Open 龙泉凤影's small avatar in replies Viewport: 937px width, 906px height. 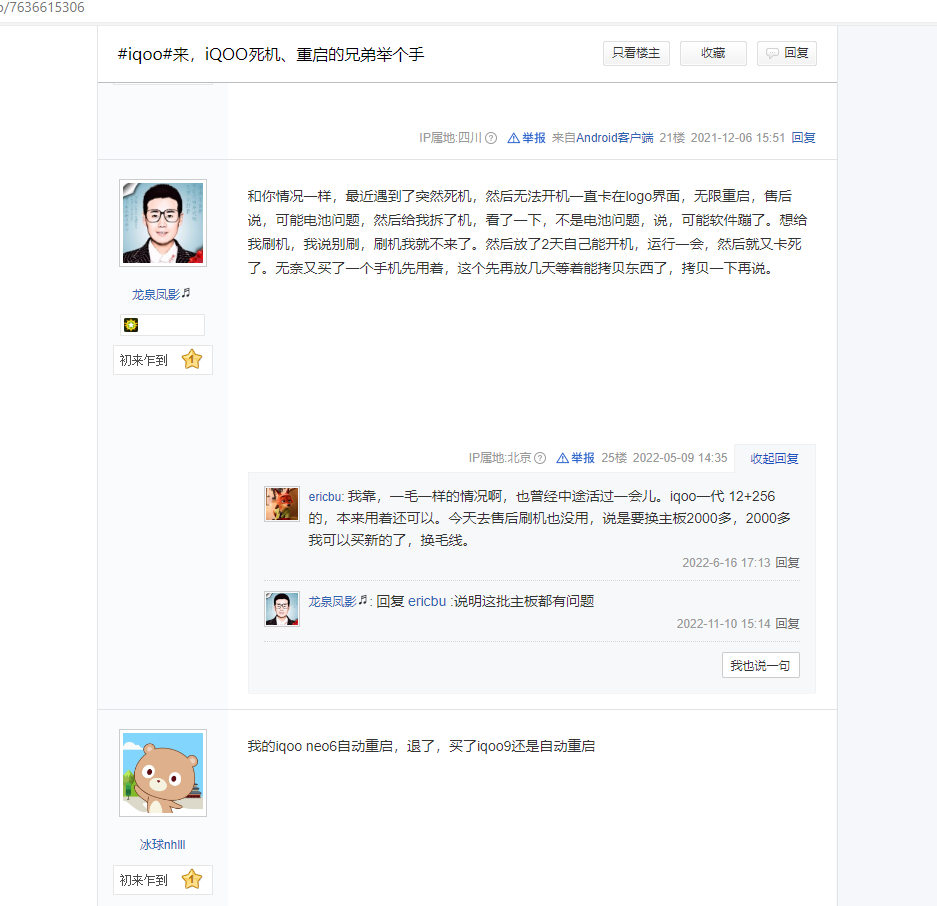tap(282, 608)
